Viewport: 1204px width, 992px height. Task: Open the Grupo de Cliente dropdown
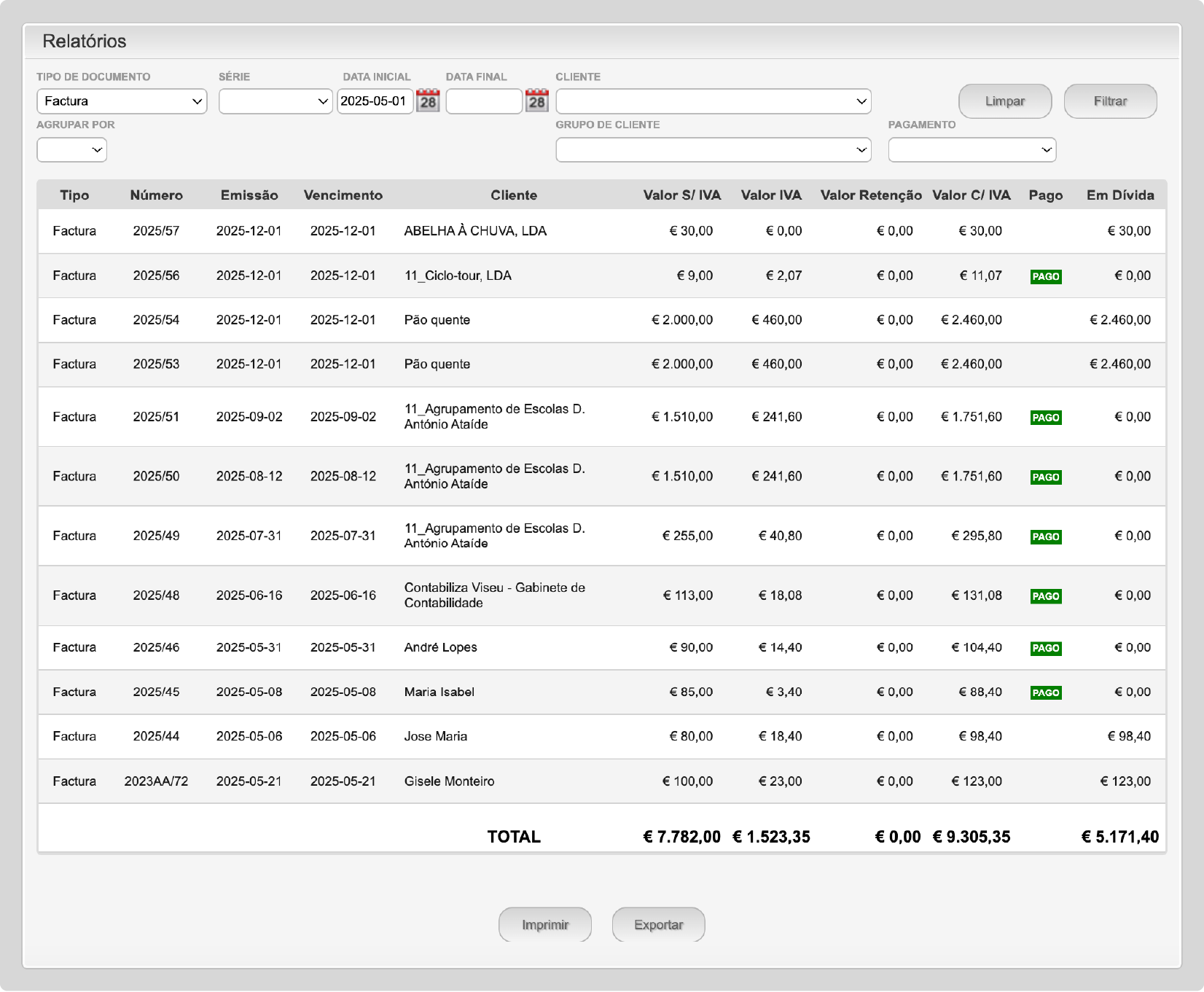[713, 150]
